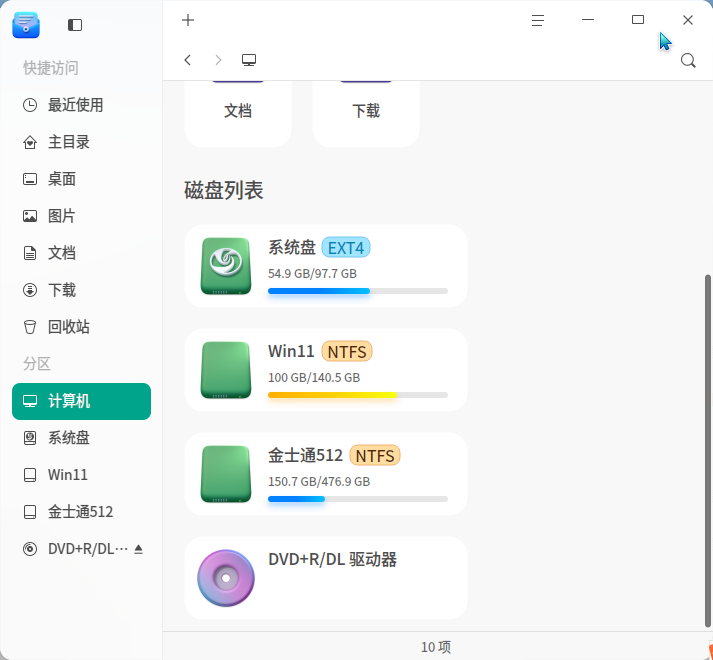This screenshot has height=660, width=713.
Task: Click the Win11 yellow usage bar
Action: click(x=358, y=395)
